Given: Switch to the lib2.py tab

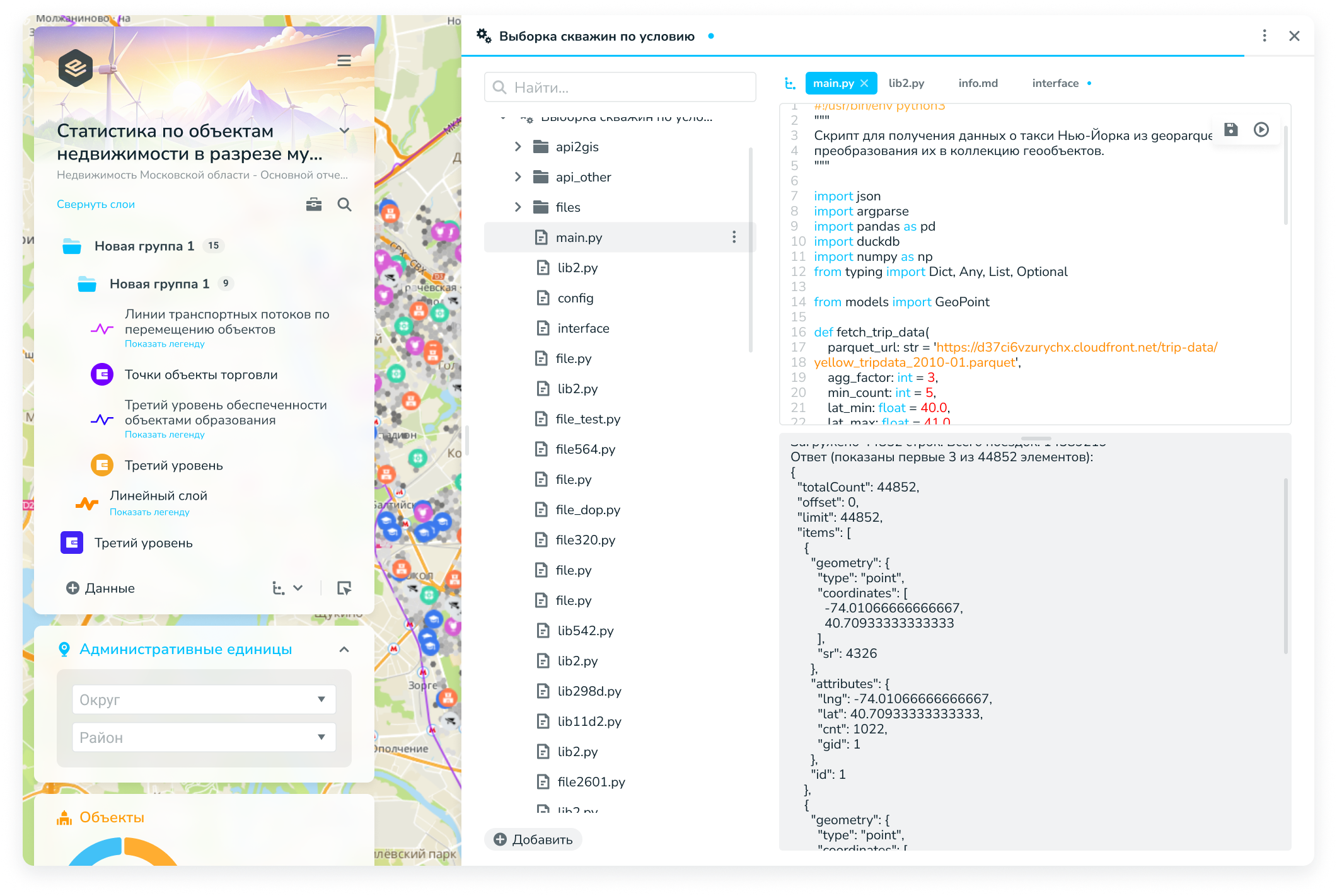Looking at the screenshot, I should [906, 83].
